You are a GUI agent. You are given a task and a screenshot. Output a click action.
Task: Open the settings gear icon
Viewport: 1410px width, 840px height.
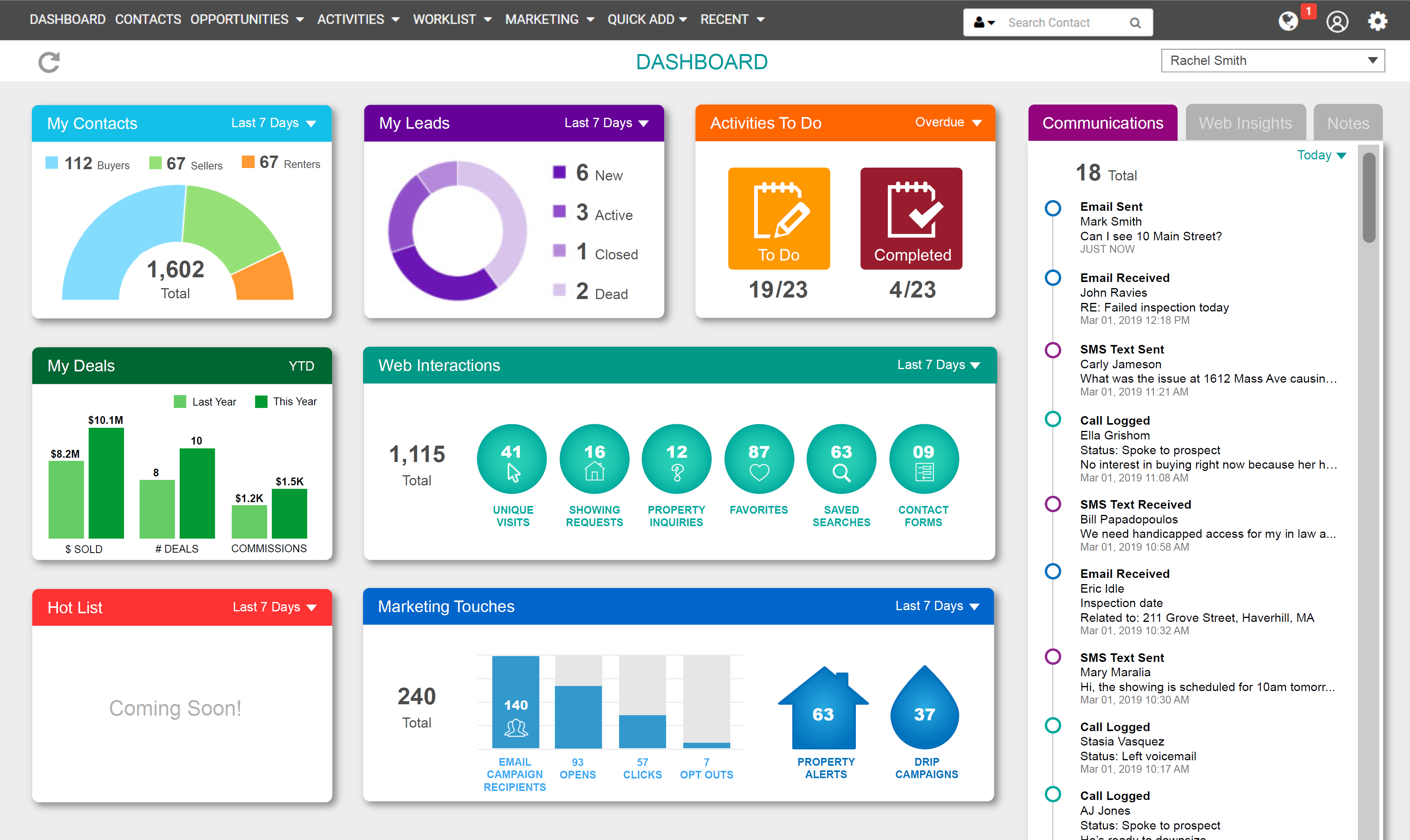point(1377,21)
